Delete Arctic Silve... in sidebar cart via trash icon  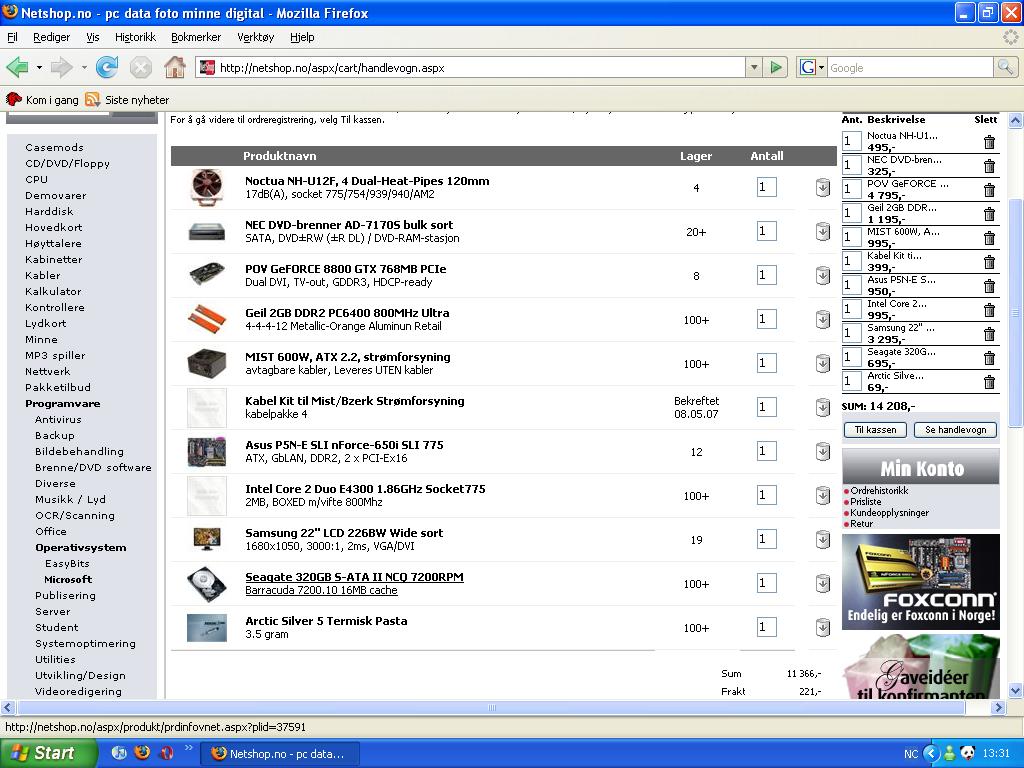pyautogui.click(x=989, y=382)
